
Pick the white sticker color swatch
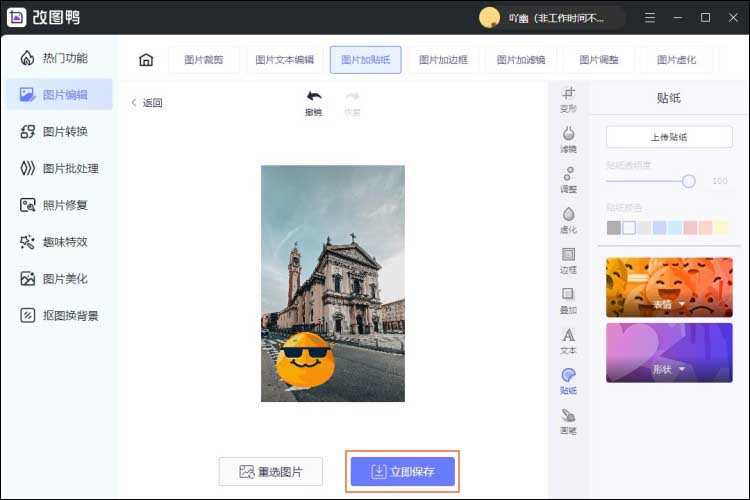(629, 228)
